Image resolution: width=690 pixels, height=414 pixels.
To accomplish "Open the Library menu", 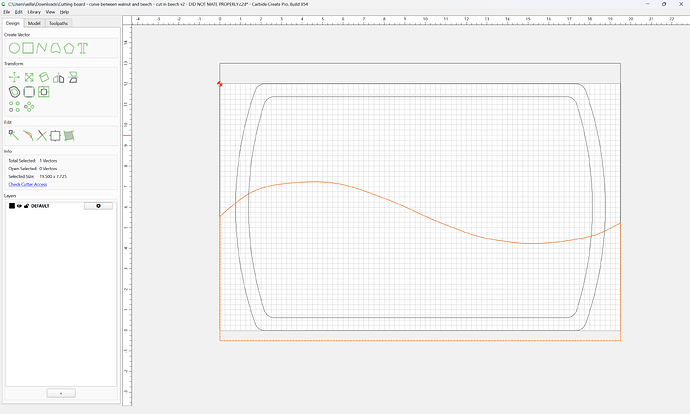I will coord(34,12).
